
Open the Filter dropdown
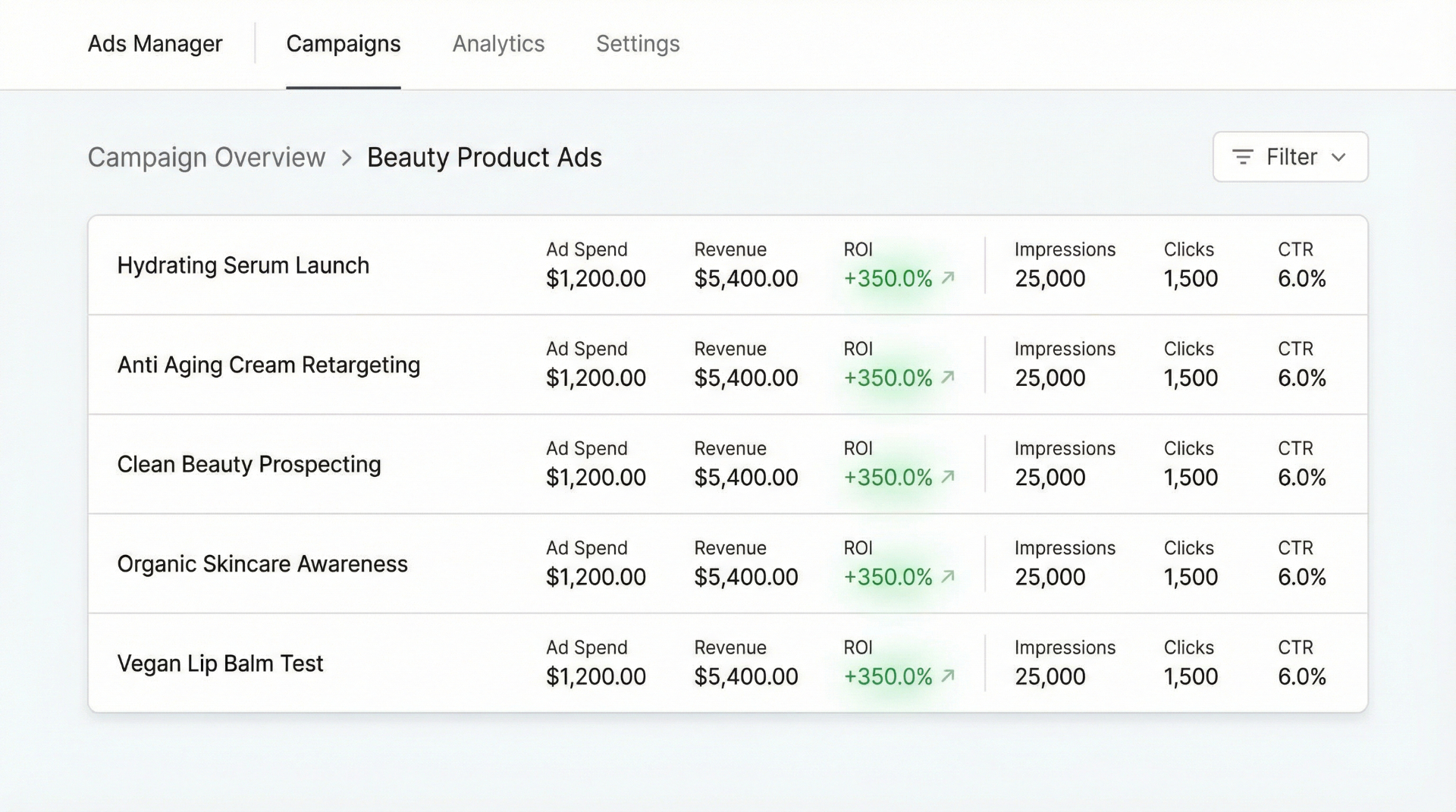coord(1289,157)
